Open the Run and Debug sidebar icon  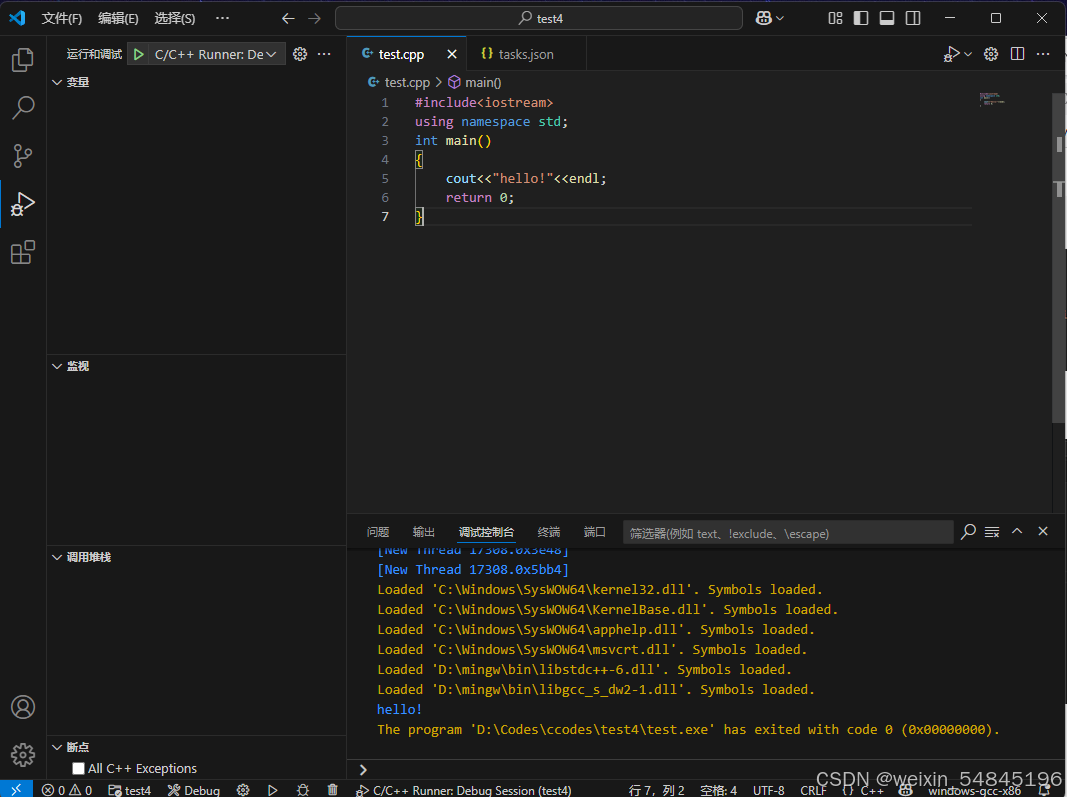coord(22,205)
